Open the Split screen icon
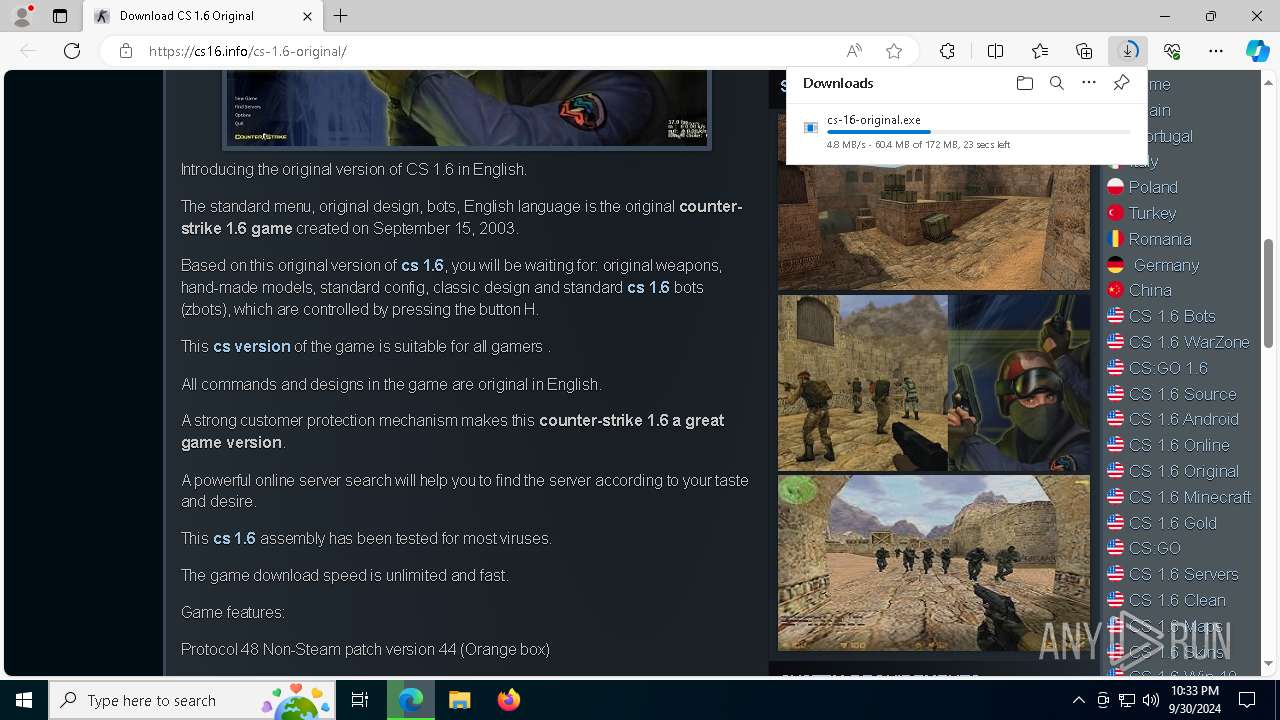 click(x=996, y=51)
